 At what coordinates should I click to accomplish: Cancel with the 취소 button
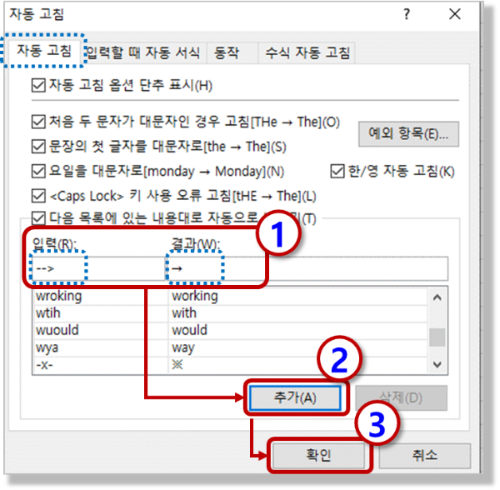pos(425,455)
